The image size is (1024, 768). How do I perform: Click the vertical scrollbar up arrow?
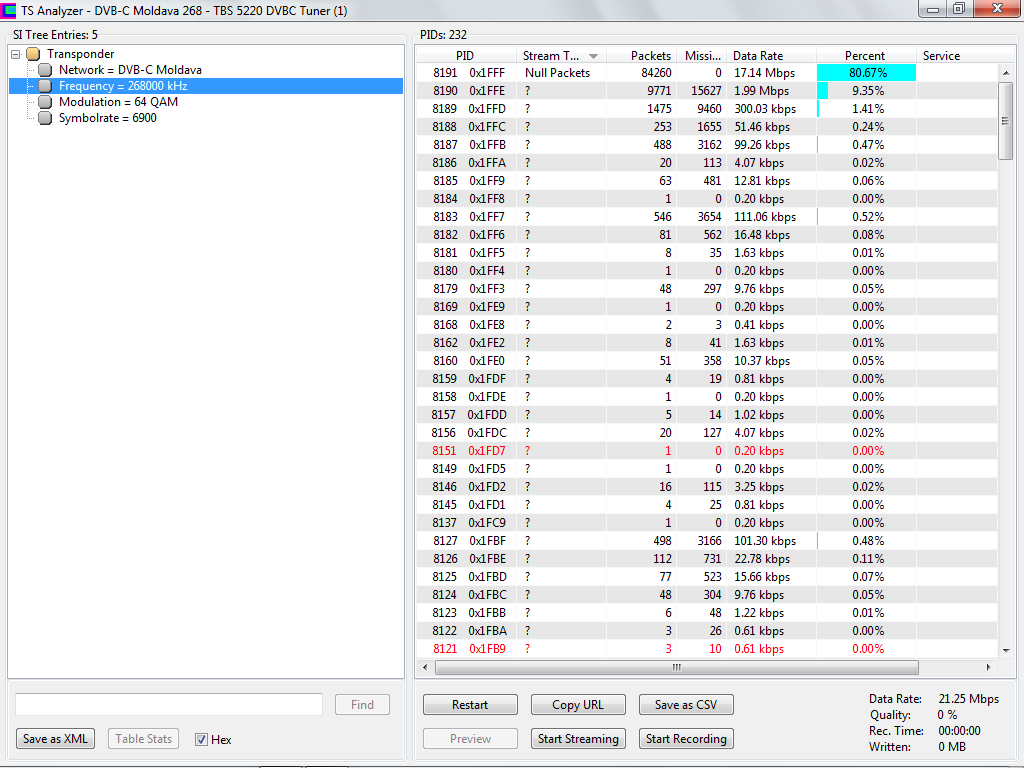click(1006, 72)
